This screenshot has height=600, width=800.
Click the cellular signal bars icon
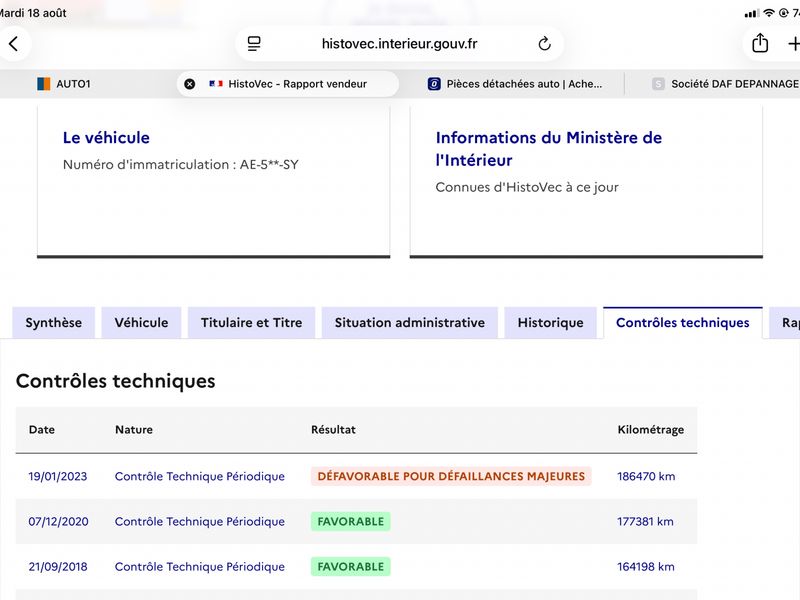[x=751, y=13]
